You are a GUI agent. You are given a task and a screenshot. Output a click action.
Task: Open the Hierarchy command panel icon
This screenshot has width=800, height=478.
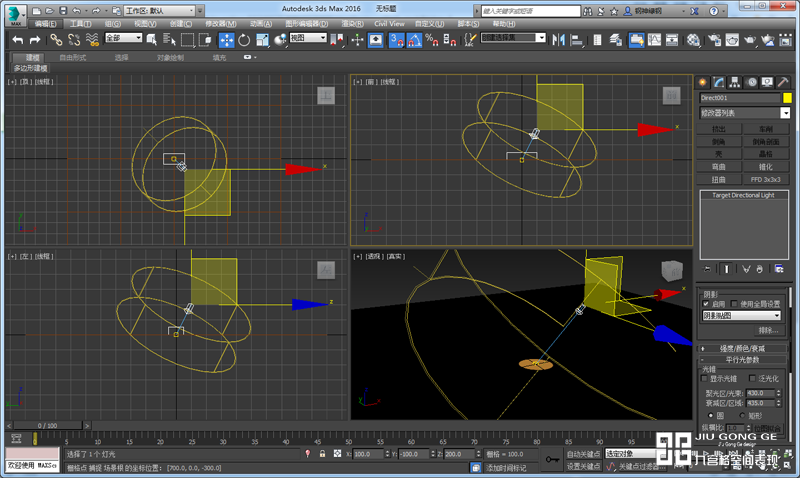[x=735, y=81]
